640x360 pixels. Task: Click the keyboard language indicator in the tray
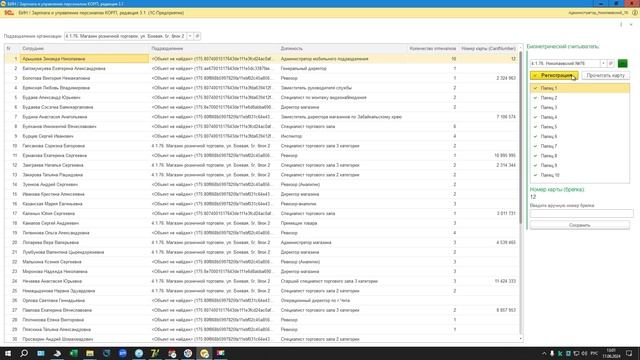pos(594,353)
